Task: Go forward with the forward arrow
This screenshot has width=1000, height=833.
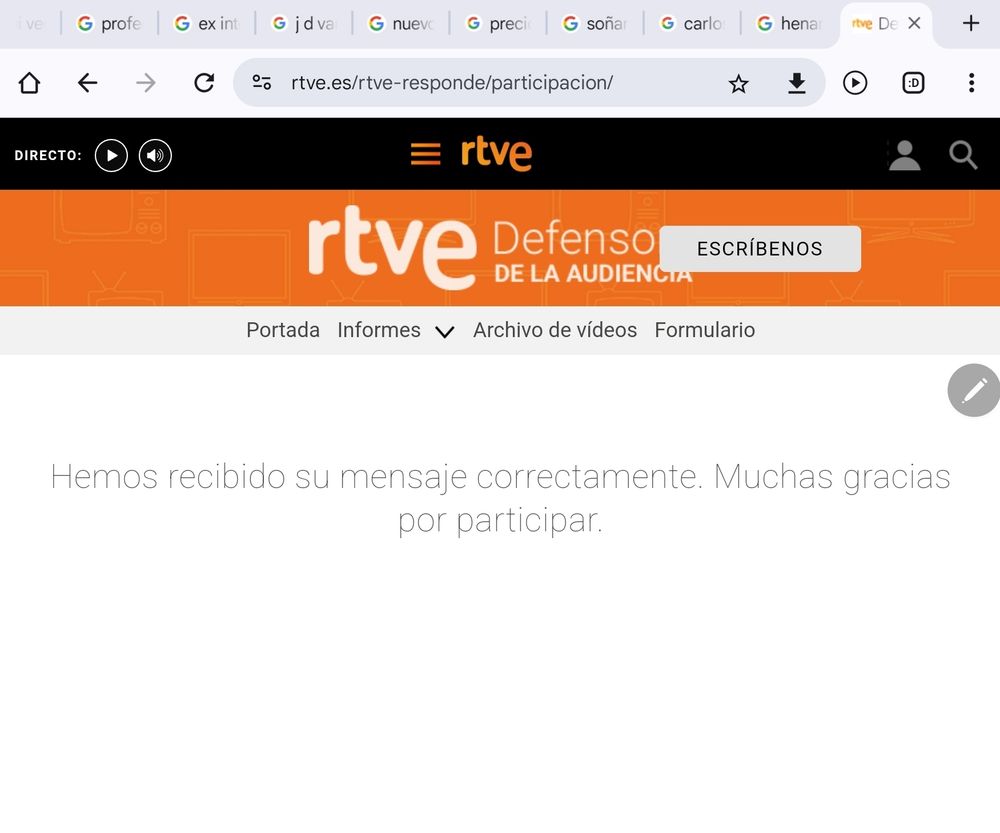Action: click(145, 83)
